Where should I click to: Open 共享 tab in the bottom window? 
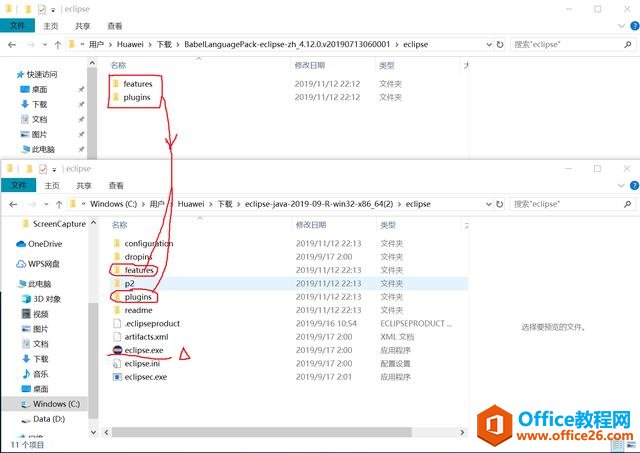[84, 186]
